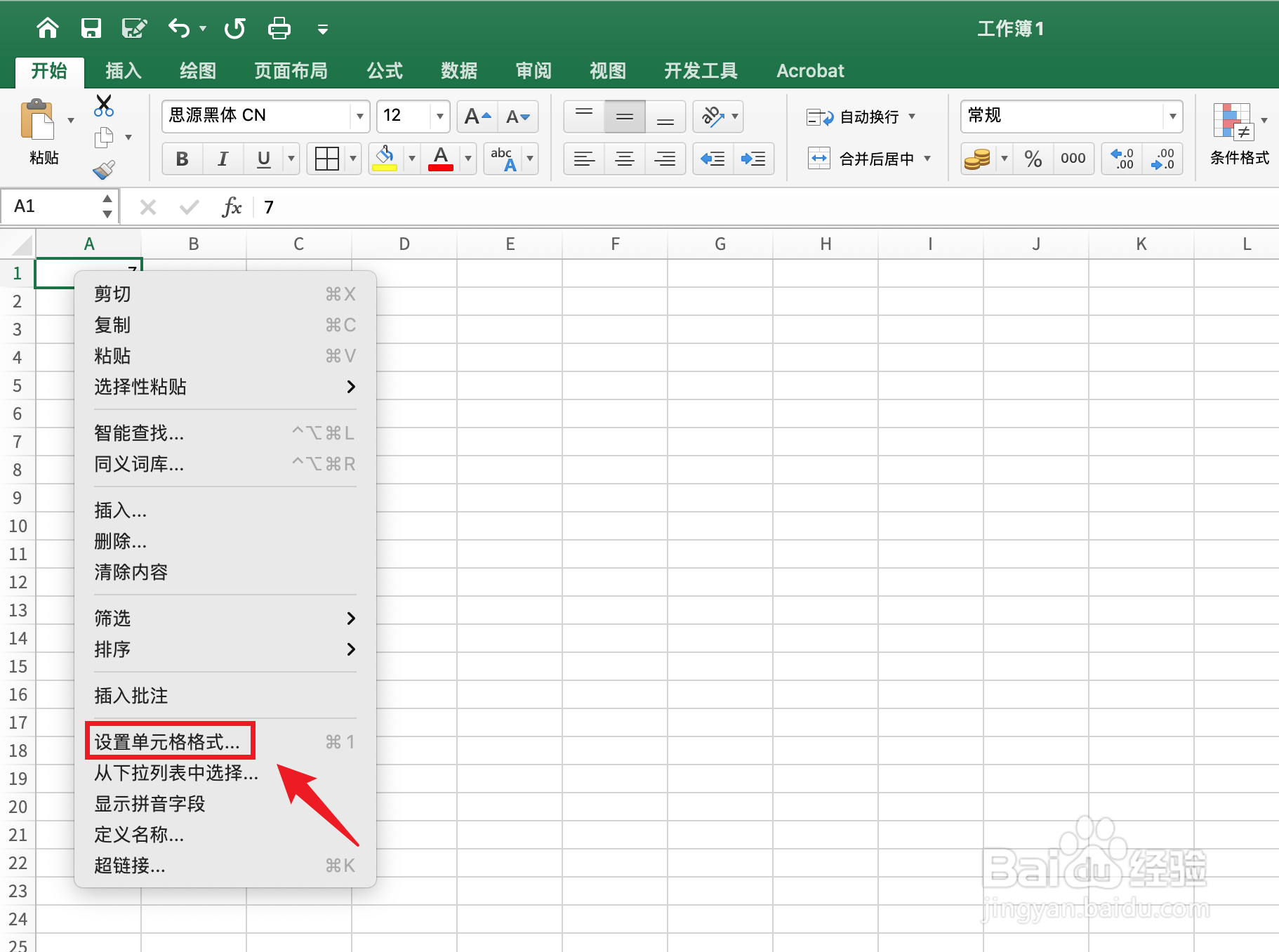This screenshot has width=1279, height=952.
Task: Click the currency coins icon
Action: coord(978,159)
